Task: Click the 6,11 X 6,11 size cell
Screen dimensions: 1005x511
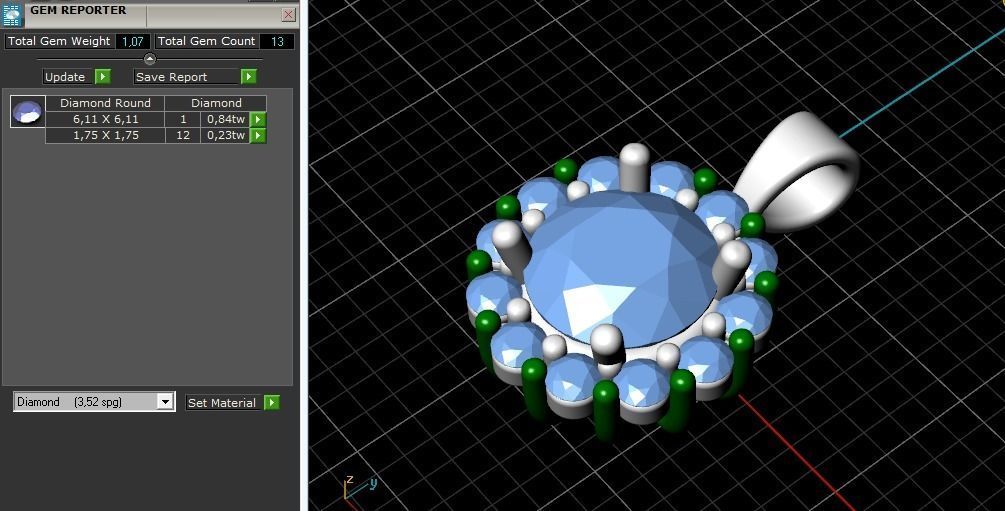Action: click(105, 119)
